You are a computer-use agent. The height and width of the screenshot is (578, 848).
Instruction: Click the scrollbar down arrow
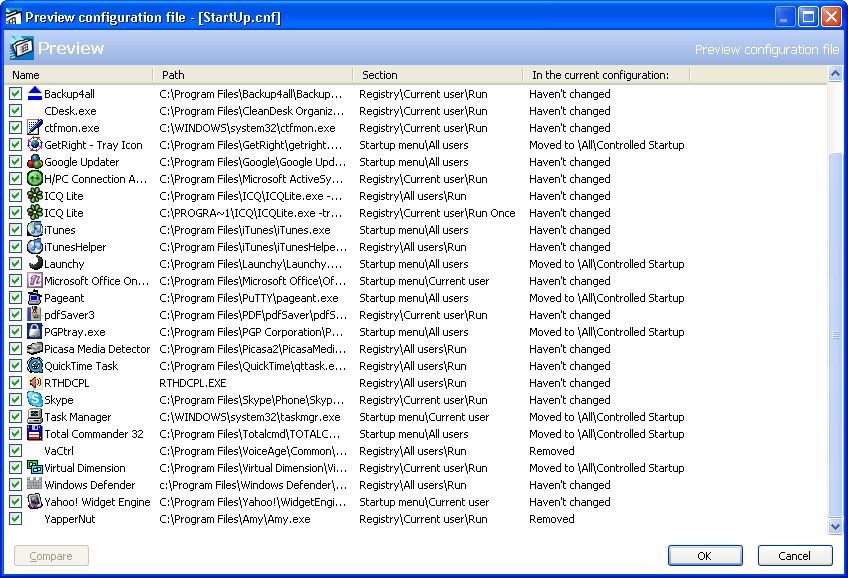(835, 526)
